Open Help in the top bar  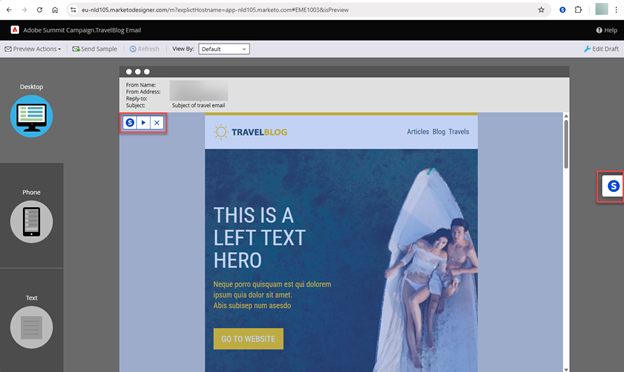[607, 30]
